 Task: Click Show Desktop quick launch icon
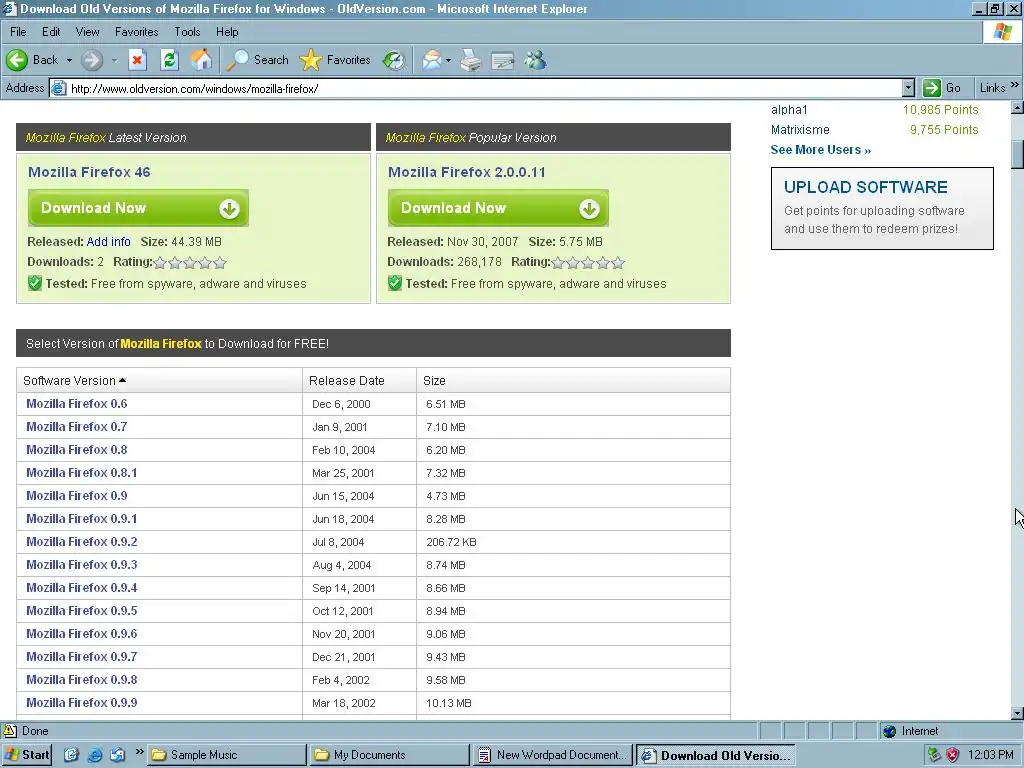71,755
